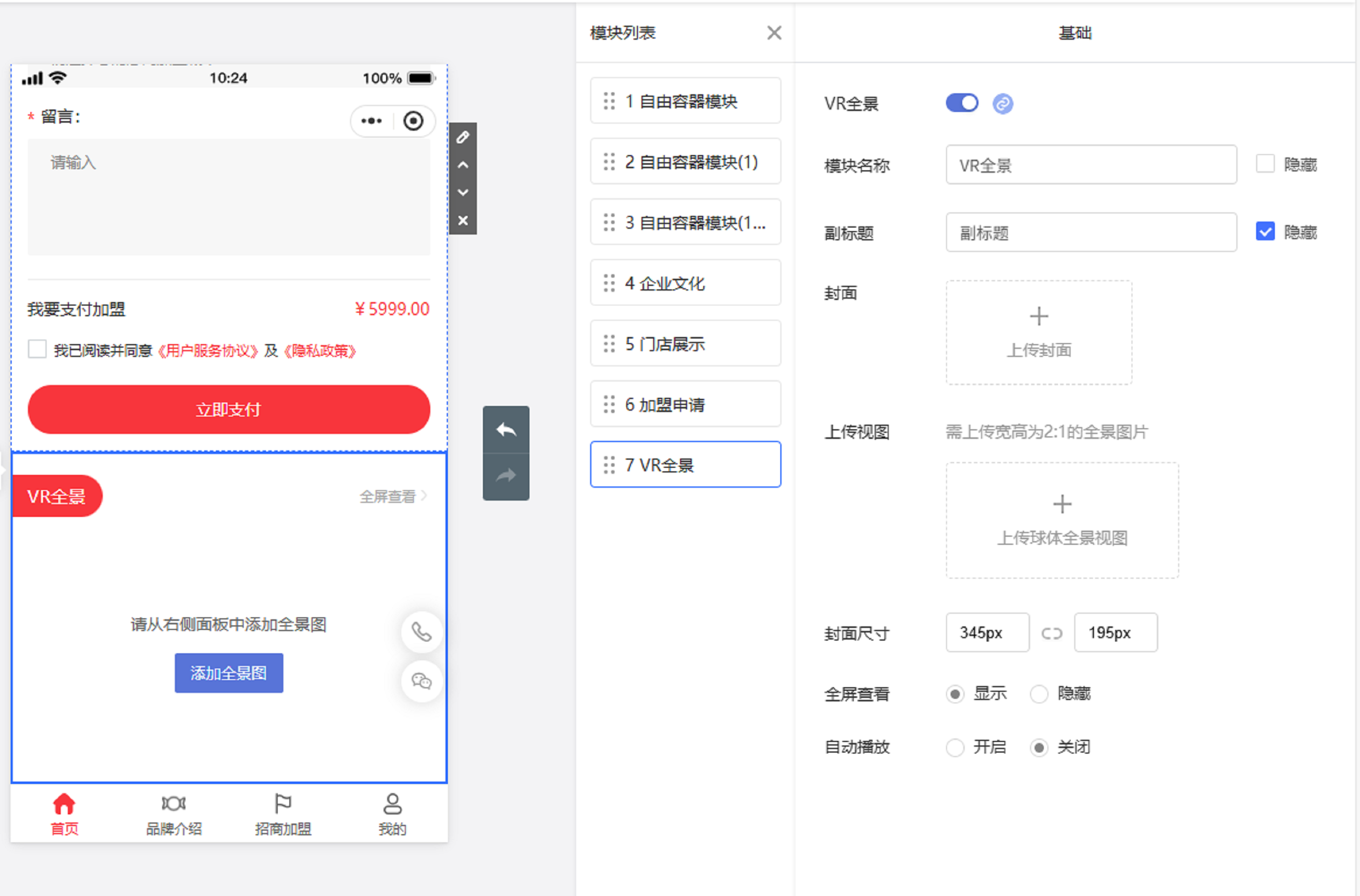Open 招商加盟 tab in the bottom navigation
This screenshot has height=896, width=1360.
(x=283, y=814)
